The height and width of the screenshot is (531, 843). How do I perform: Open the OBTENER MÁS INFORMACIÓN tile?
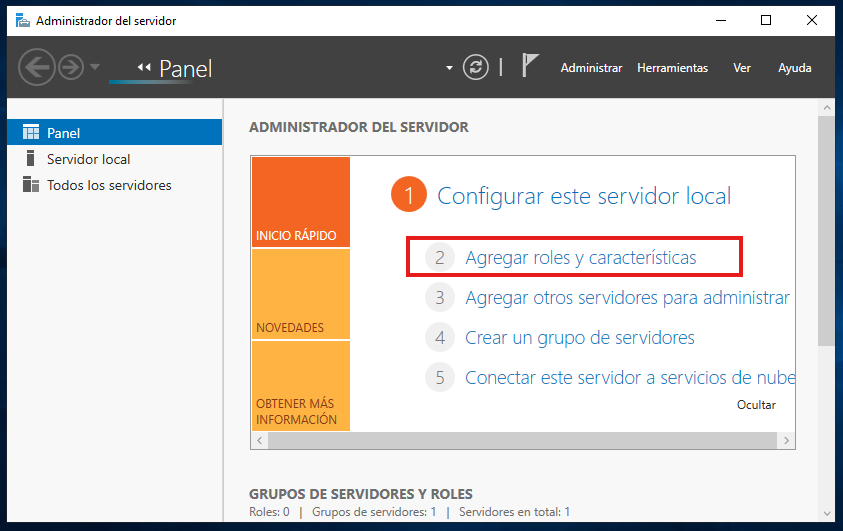coord(301,386)
